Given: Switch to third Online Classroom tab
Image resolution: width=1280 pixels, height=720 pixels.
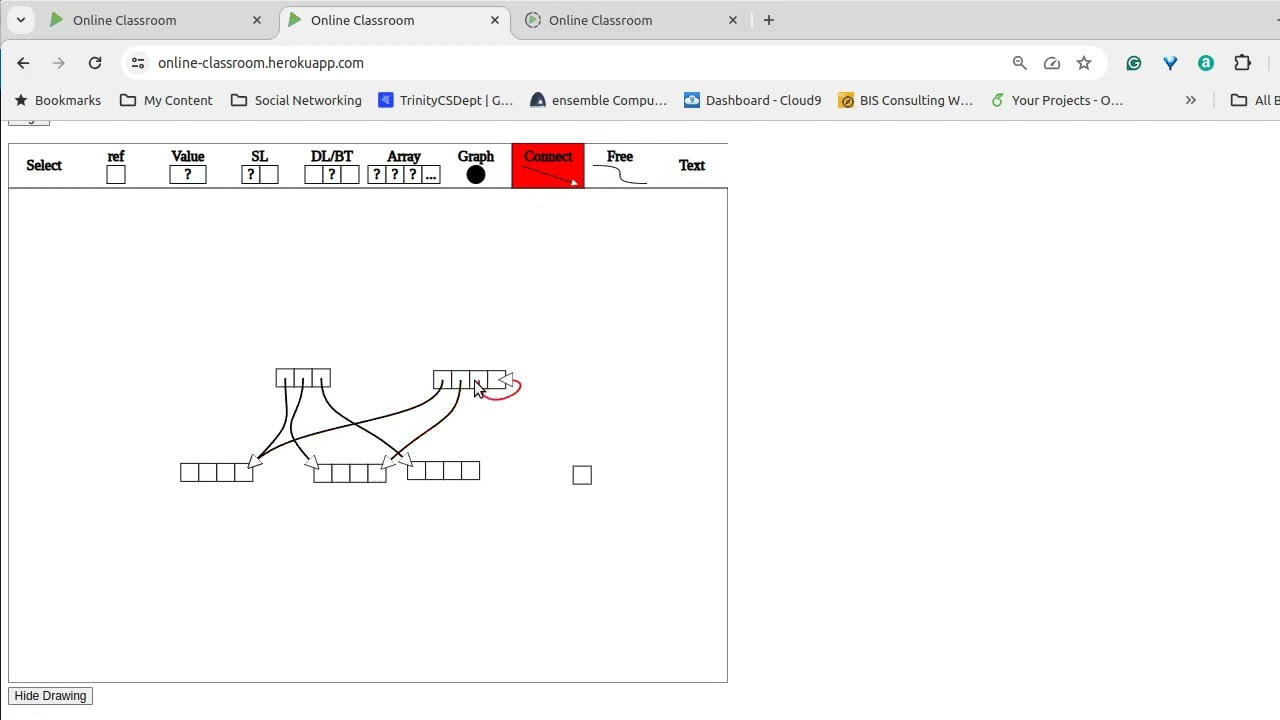Looking at the screenshot, I should 630,20.
